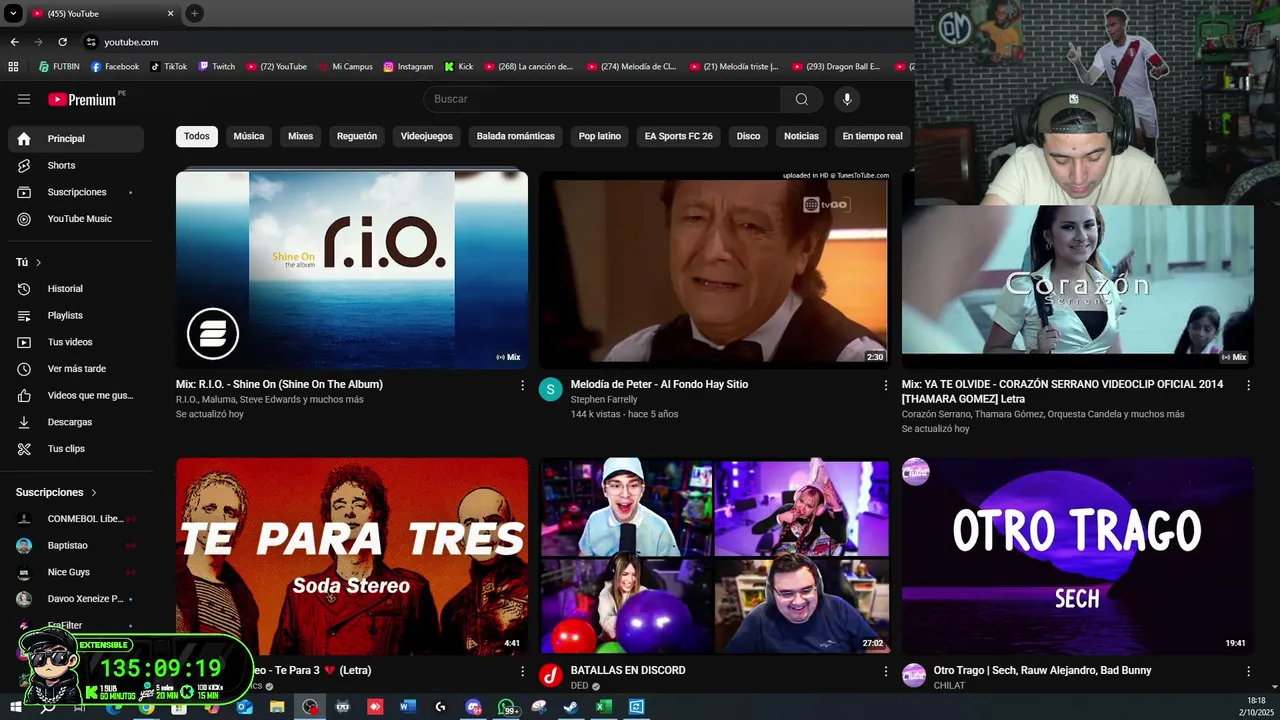Image resolution: width=1280 pixels, height=720 pixels.
Task: Open the Facebook bookmark
Action: [x=115, y=67]
